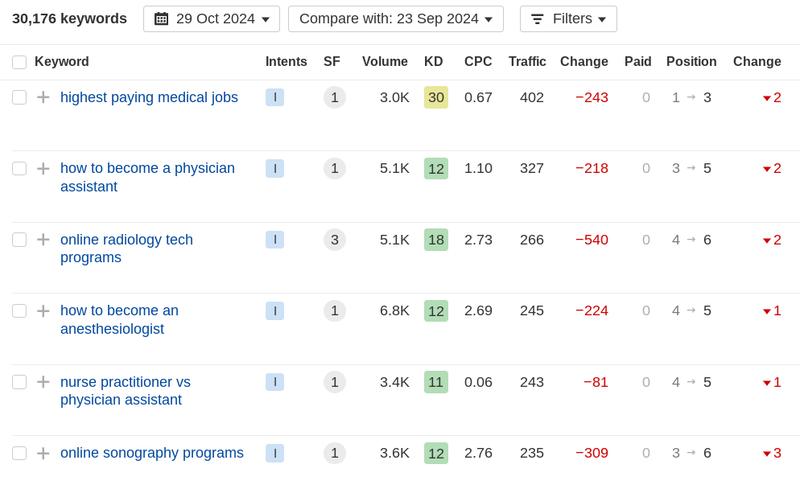Open the 29 Oct 2024 date dropdown
Image resolution: width=800 pixels, height=489 pixels.
coord(212,19)
